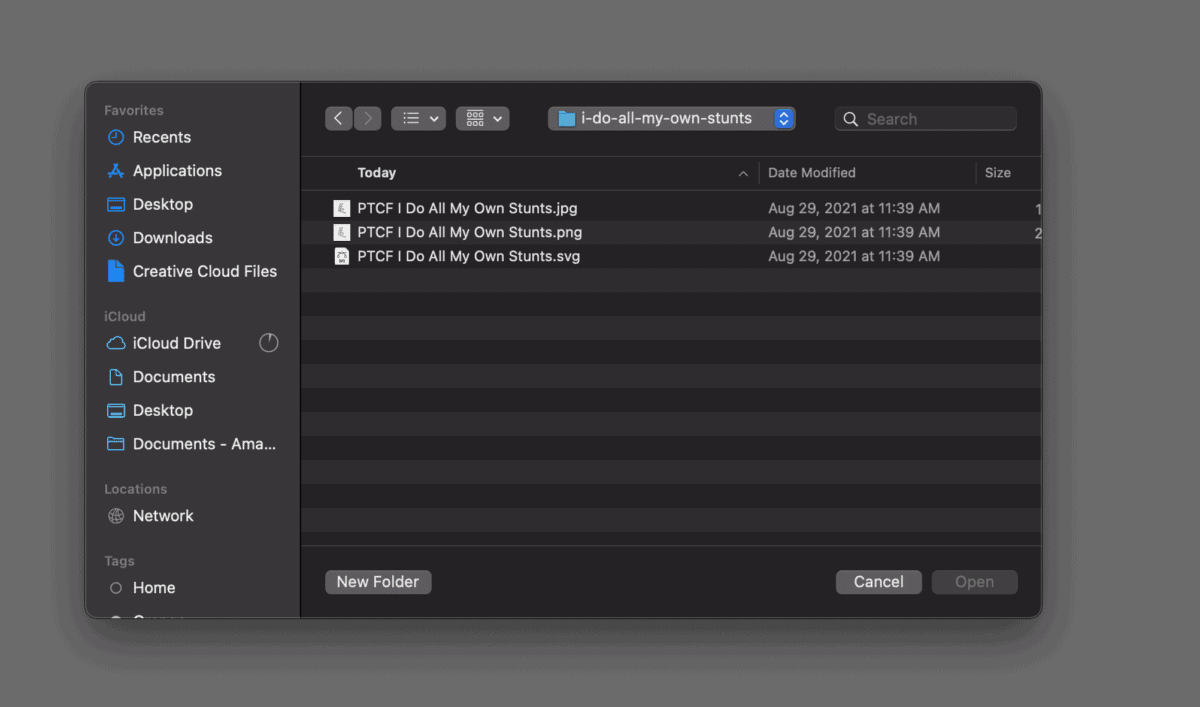This screenshot has width=1200, height=707.
Task: Click in the Search field
Action: pos(935,119)
